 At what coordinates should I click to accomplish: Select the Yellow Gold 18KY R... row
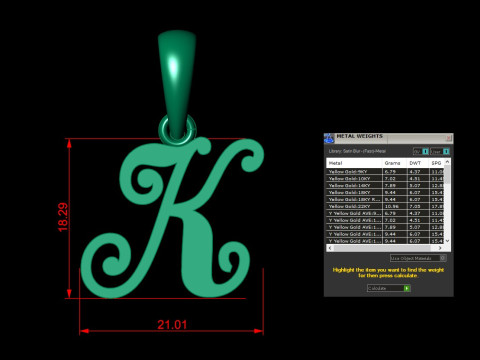coord(385,199)
